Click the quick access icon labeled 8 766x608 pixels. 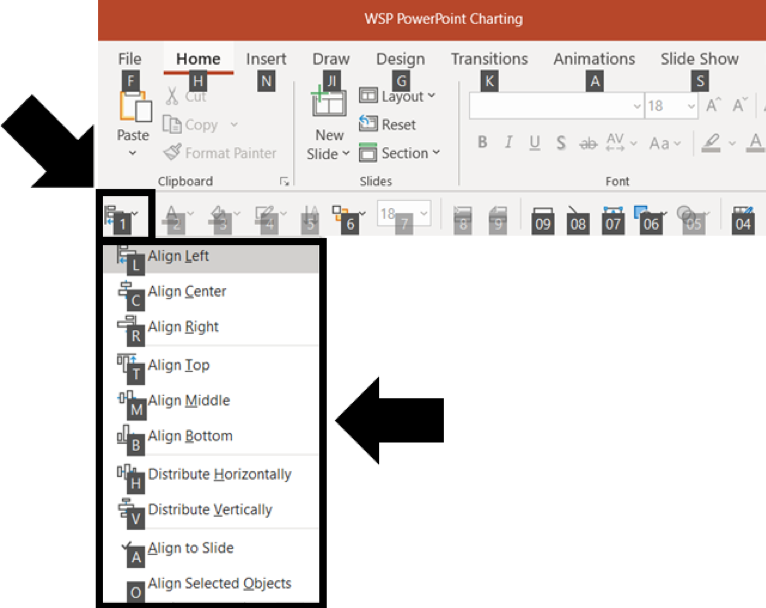(462, 215)
